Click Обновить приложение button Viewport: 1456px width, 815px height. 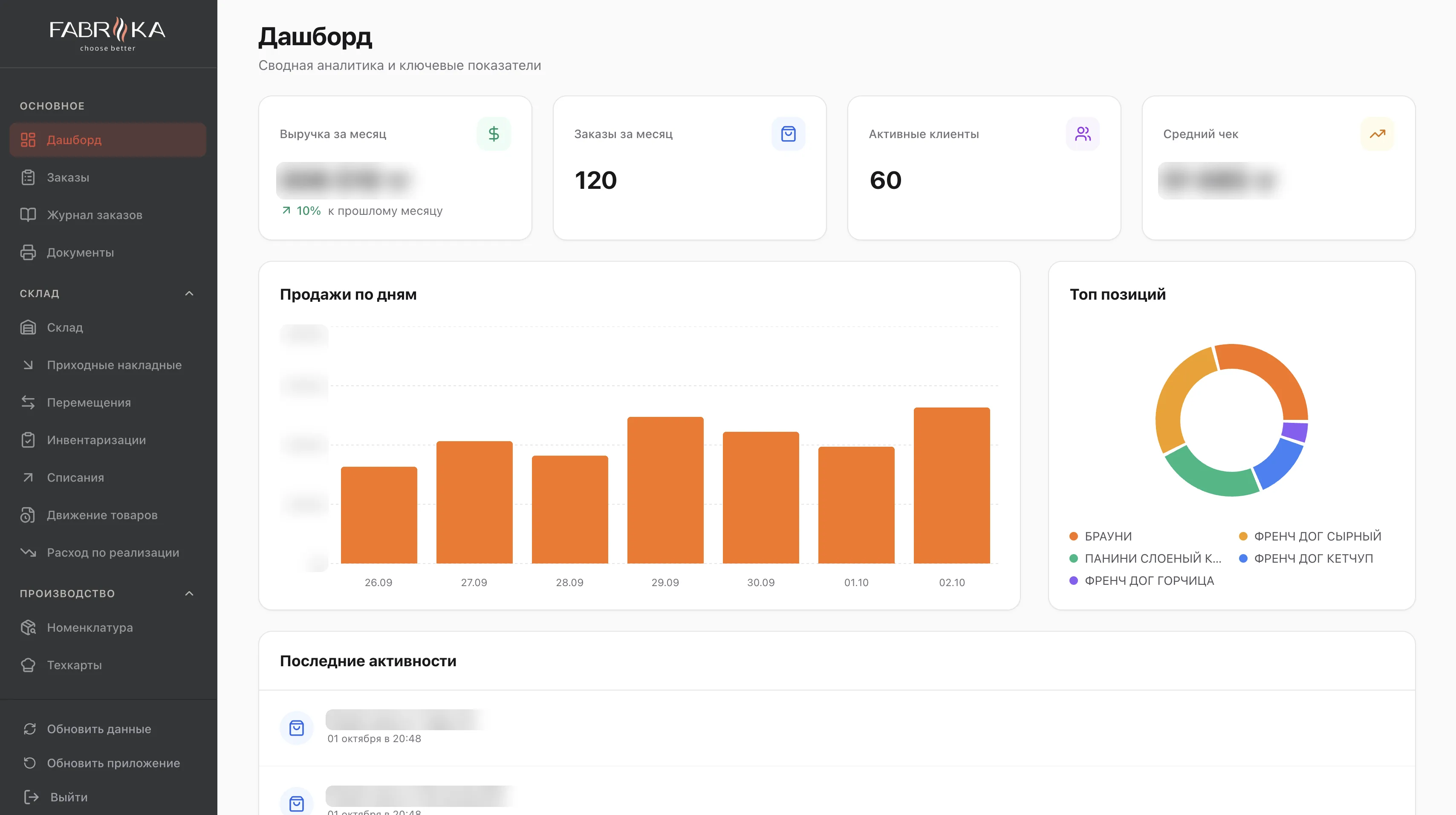tap(108, 763)
